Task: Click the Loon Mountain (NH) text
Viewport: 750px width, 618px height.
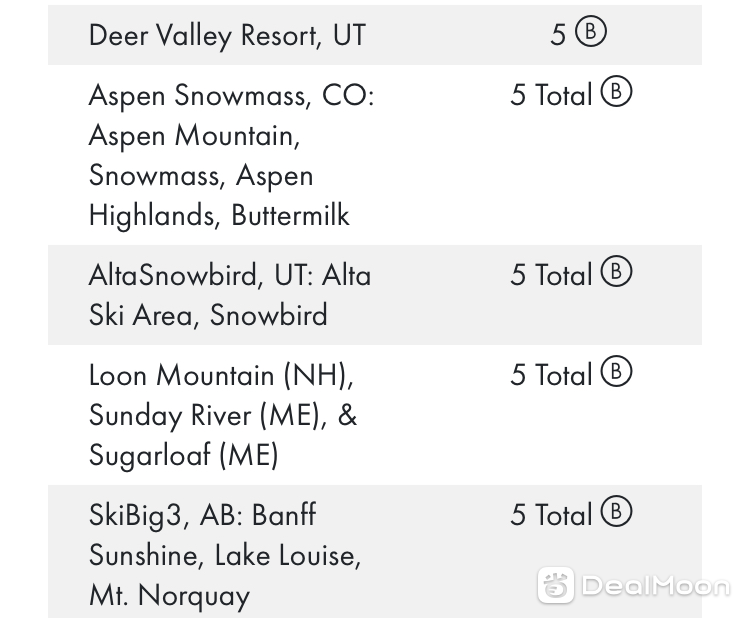Action: [x=221, y=375]
